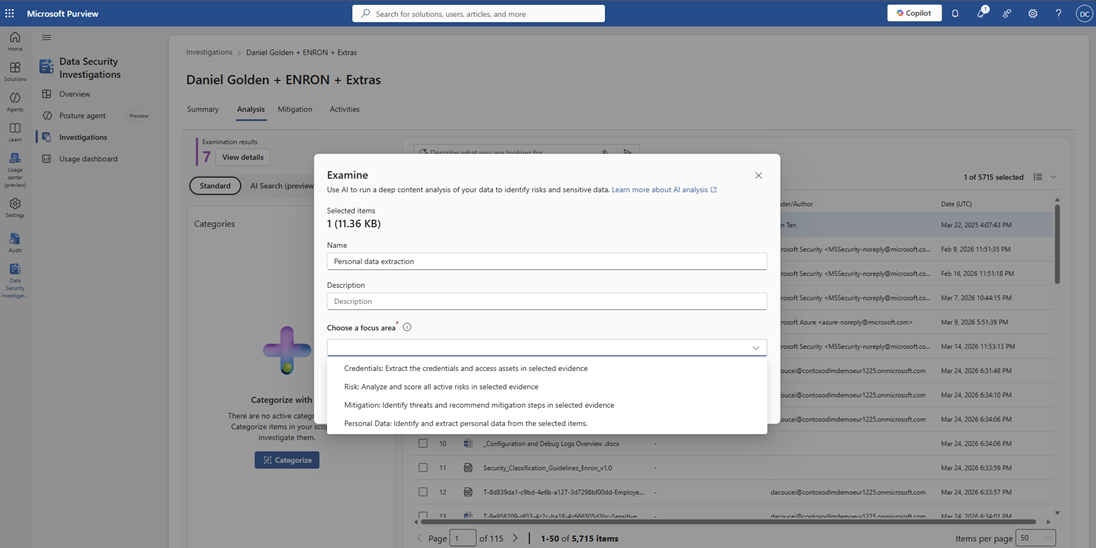This screenshot has width=1096, height=548.
Task: Open the app launcher waffle icon
Action: (9, 13)
